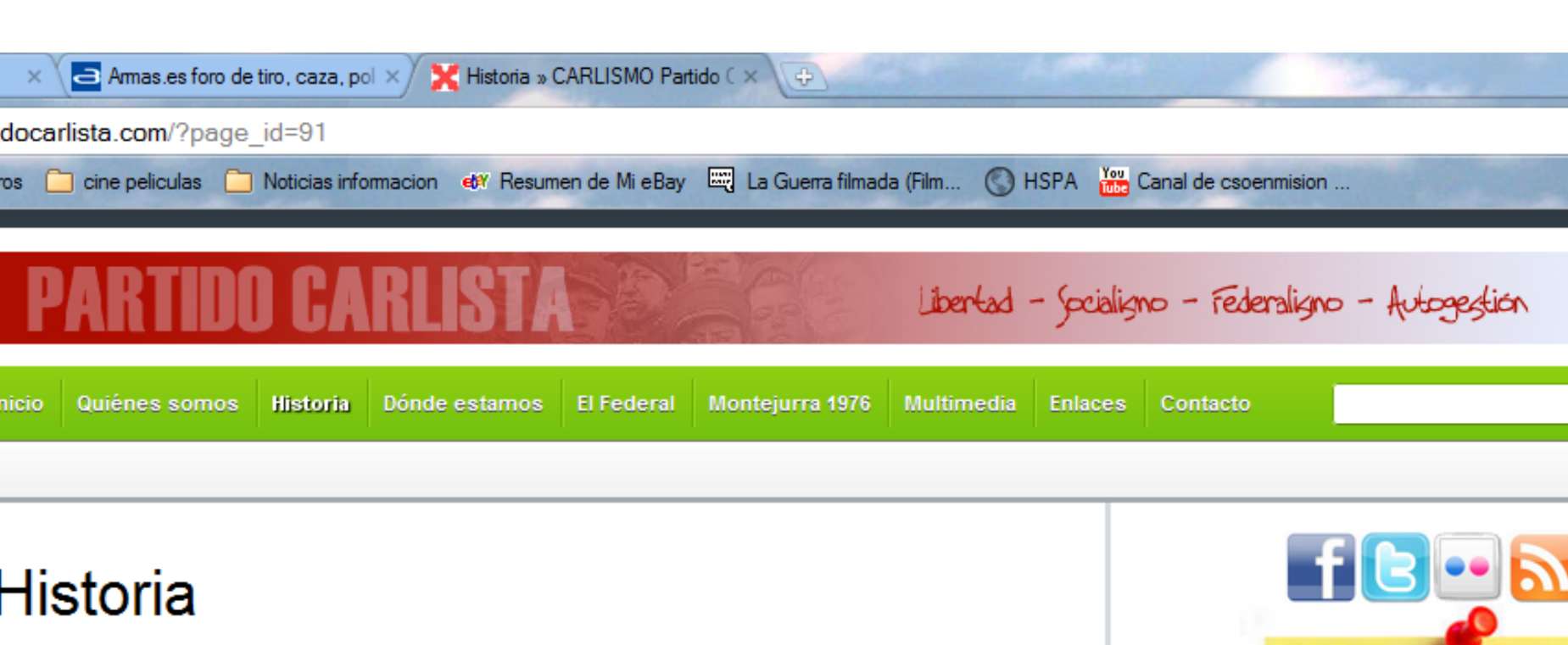Image resolution: width=1568 pixels, height=645 pixels.
Task: Navigate to the Contacto page
Action: tap(1205, 403)
